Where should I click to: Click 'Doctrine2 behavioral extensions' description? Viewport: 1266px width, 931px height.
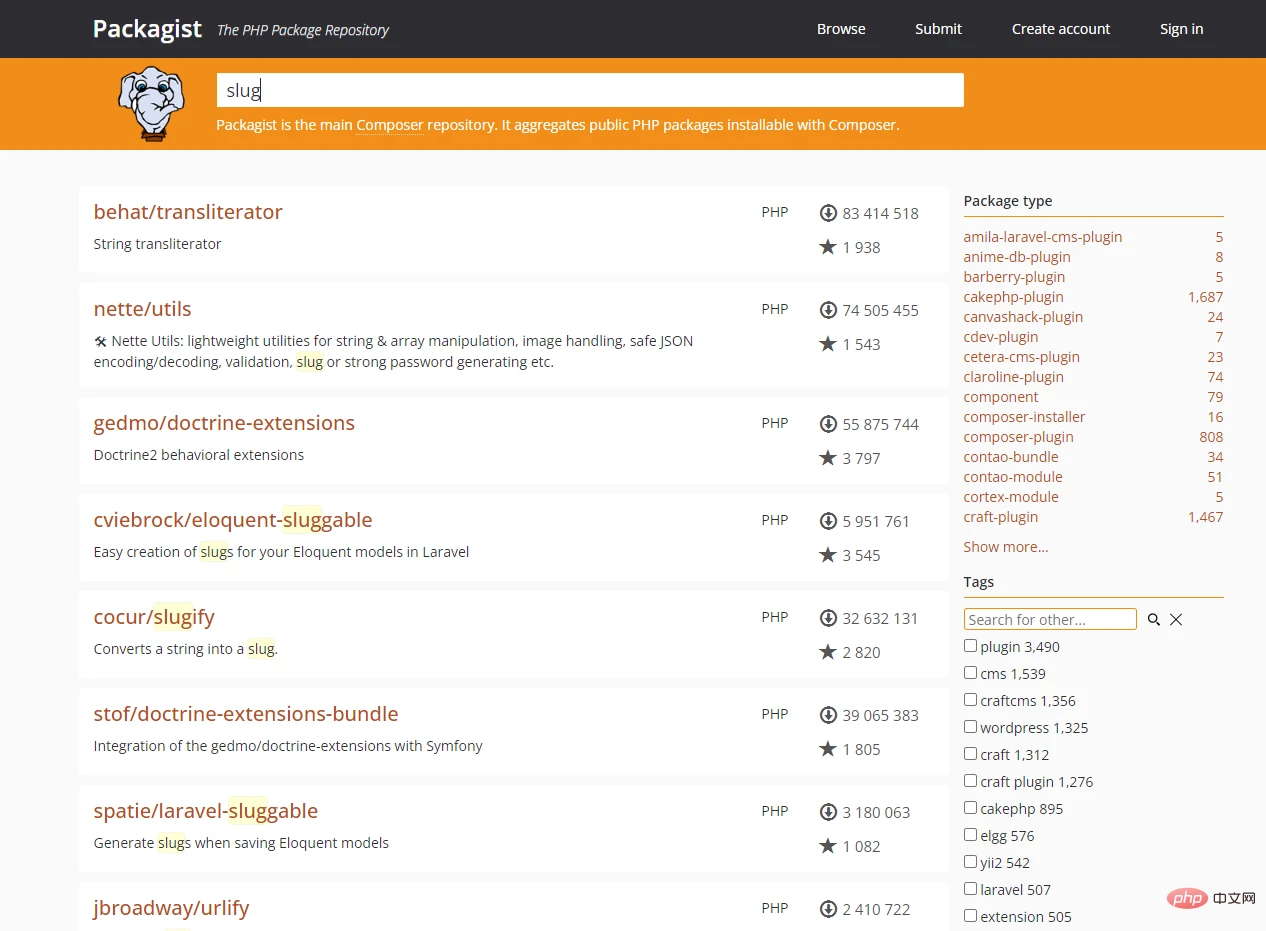point(198,455)
